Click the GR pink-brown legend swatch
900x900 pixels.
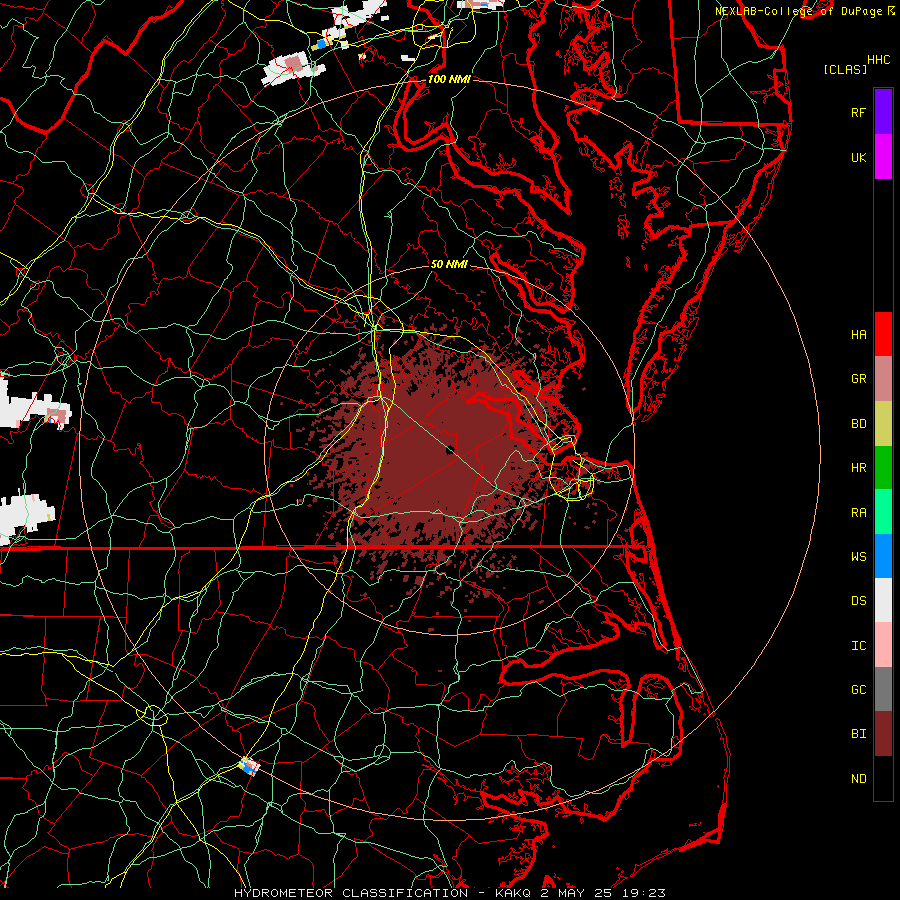coord(883,379)
